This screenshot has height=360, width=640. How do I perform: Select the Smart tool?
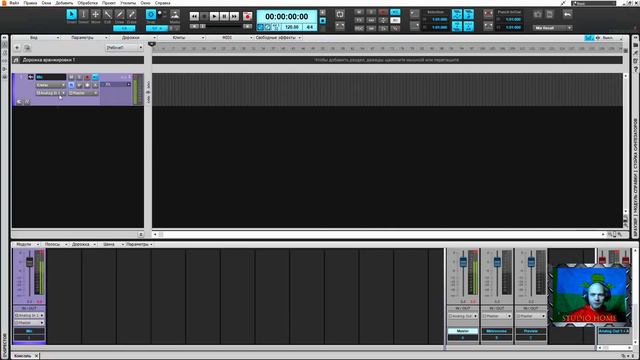[x=72, y=15]
